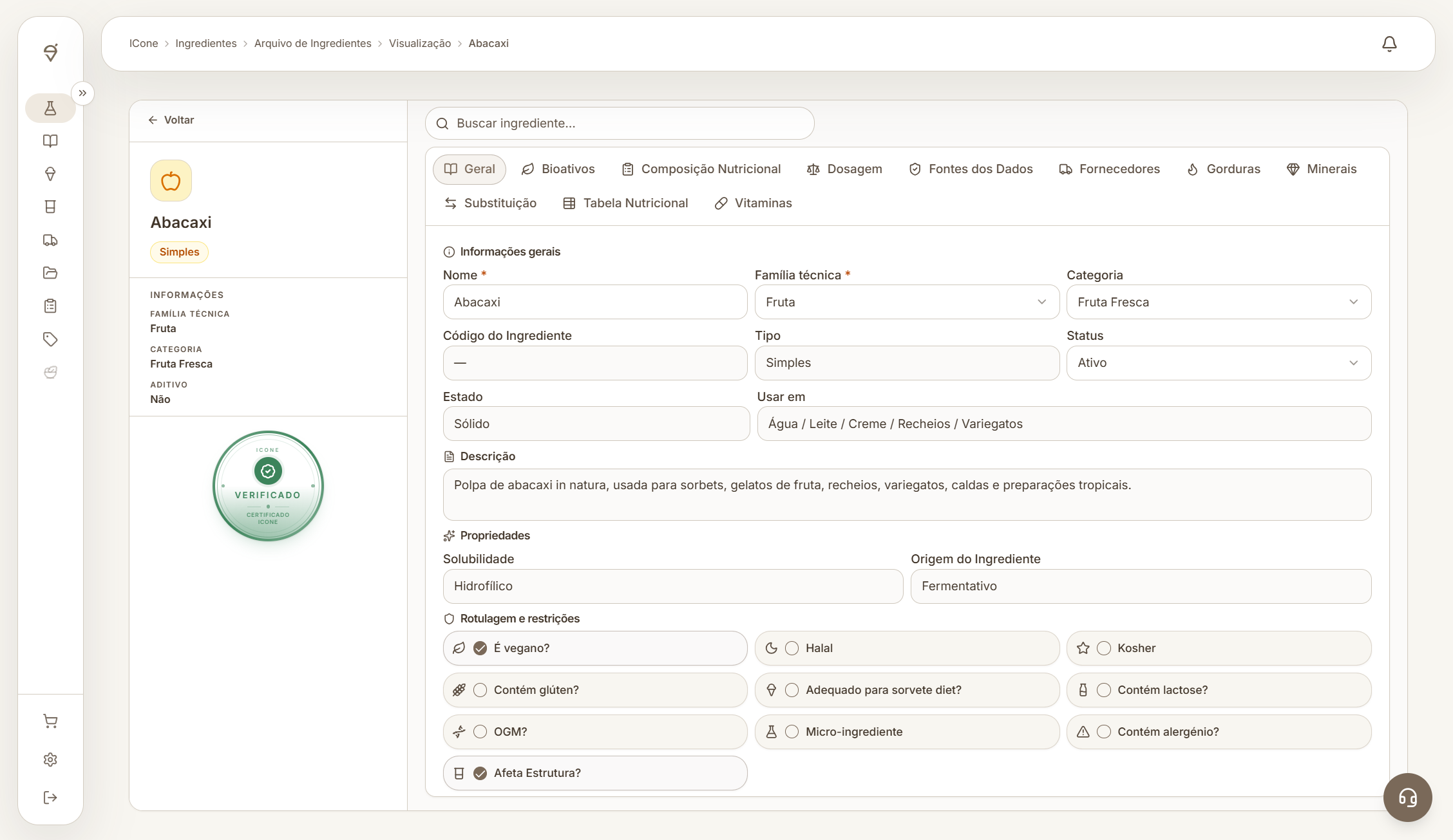Open the delivery truck sidebar icon

click(50, 240)
